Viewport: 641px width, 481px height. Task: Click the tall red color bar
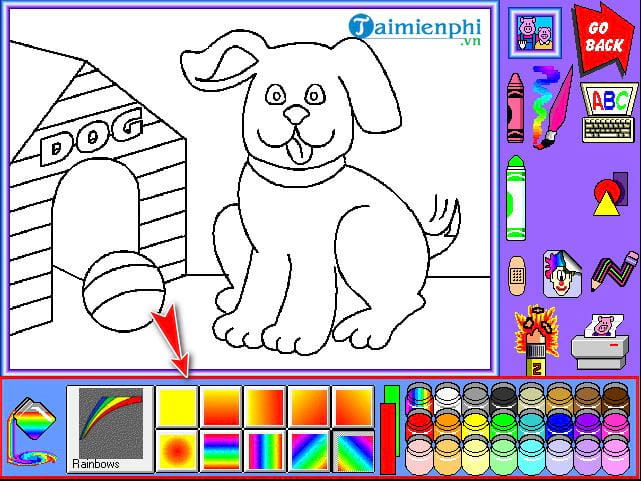tap(389, 438)
